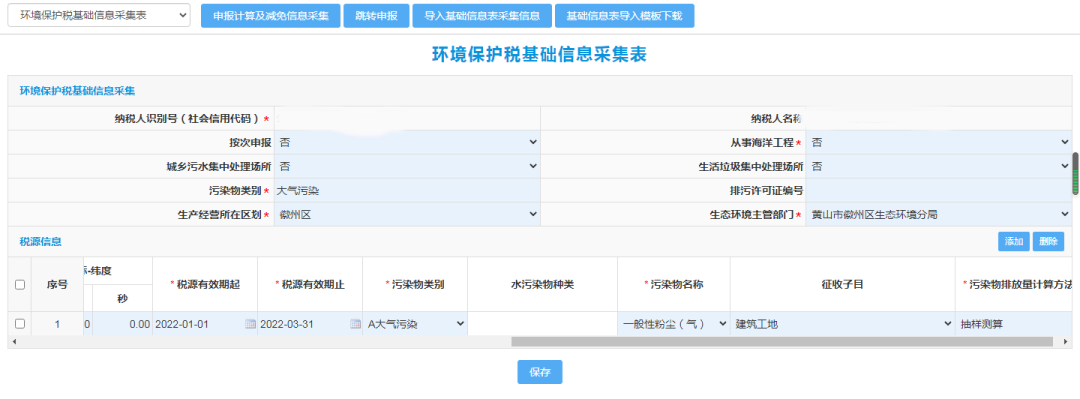The image size is (1080, 399).
Task: Open 征收子目 dropdown showing 建筑工地
Action: (x=843, y=324)
